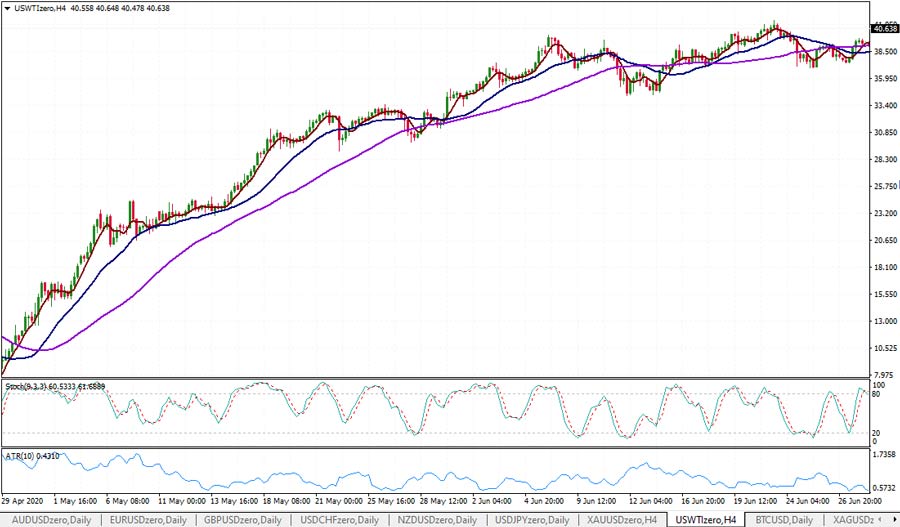Switch to the AUDUSDzero,Daily chart tab
Screen dimensions: 900x527
tap(51, 520)
